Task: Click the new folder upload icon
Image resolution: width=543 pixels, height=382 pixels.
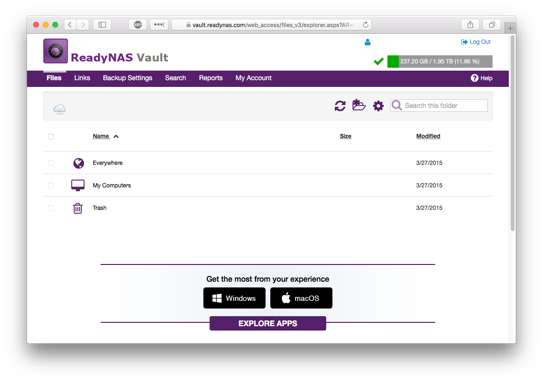Action: [358, 105]
